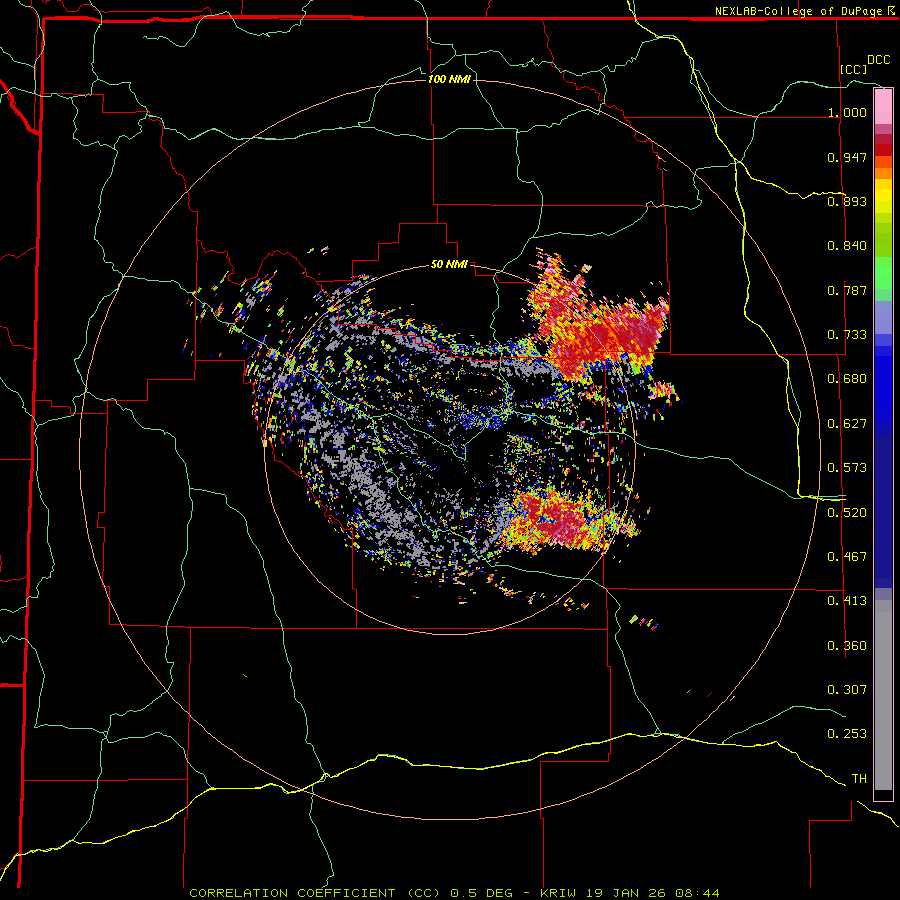Click the 0.787 scale value
The height and width of the screenshot is (900, 900).
[847, 290]
